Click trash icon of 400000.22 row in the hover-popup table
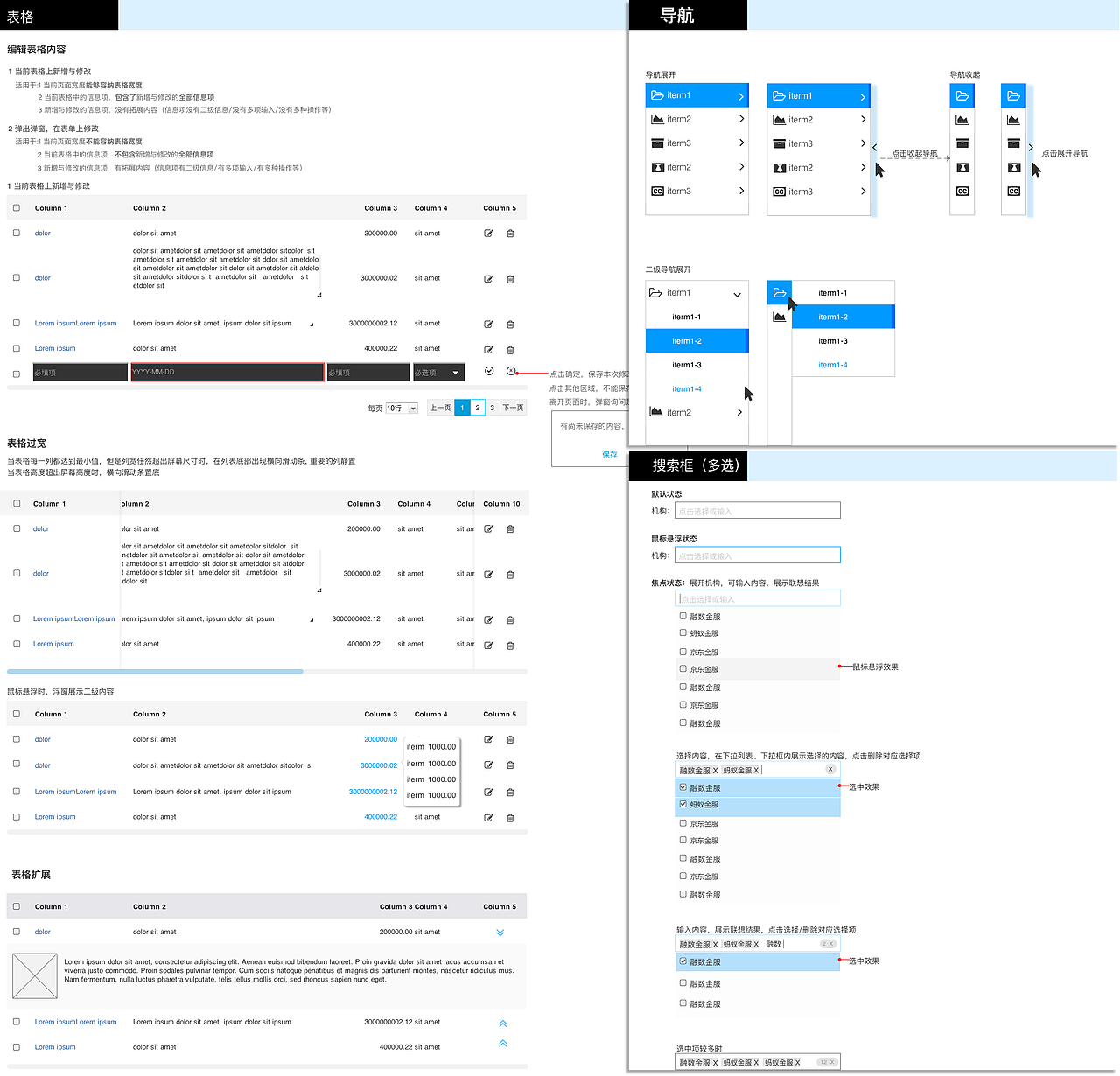The height and width of the screenshot is (1076, 1120). pos(510,818)
